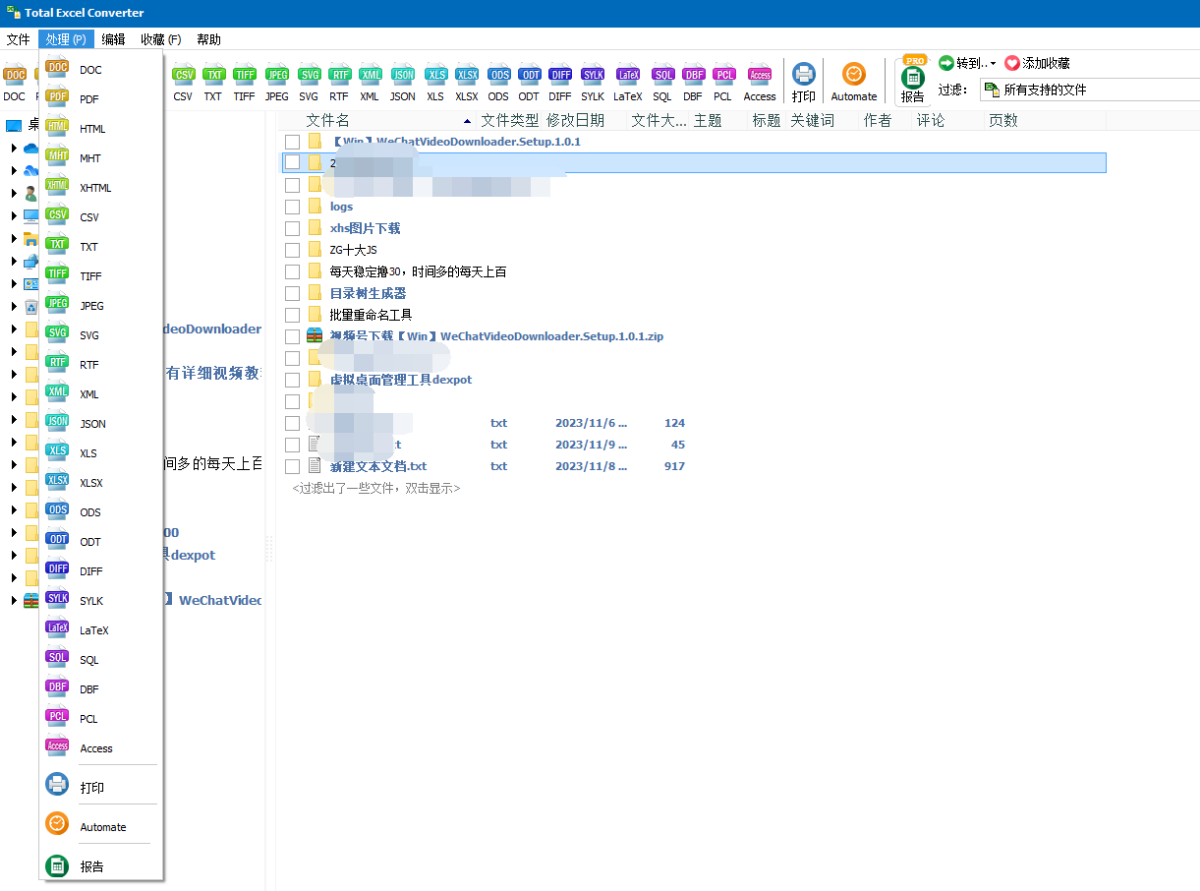This screenshot has width=1200, height=891.
Task: Select 报告 at the menu bottom
Action: tap(100, 866)
